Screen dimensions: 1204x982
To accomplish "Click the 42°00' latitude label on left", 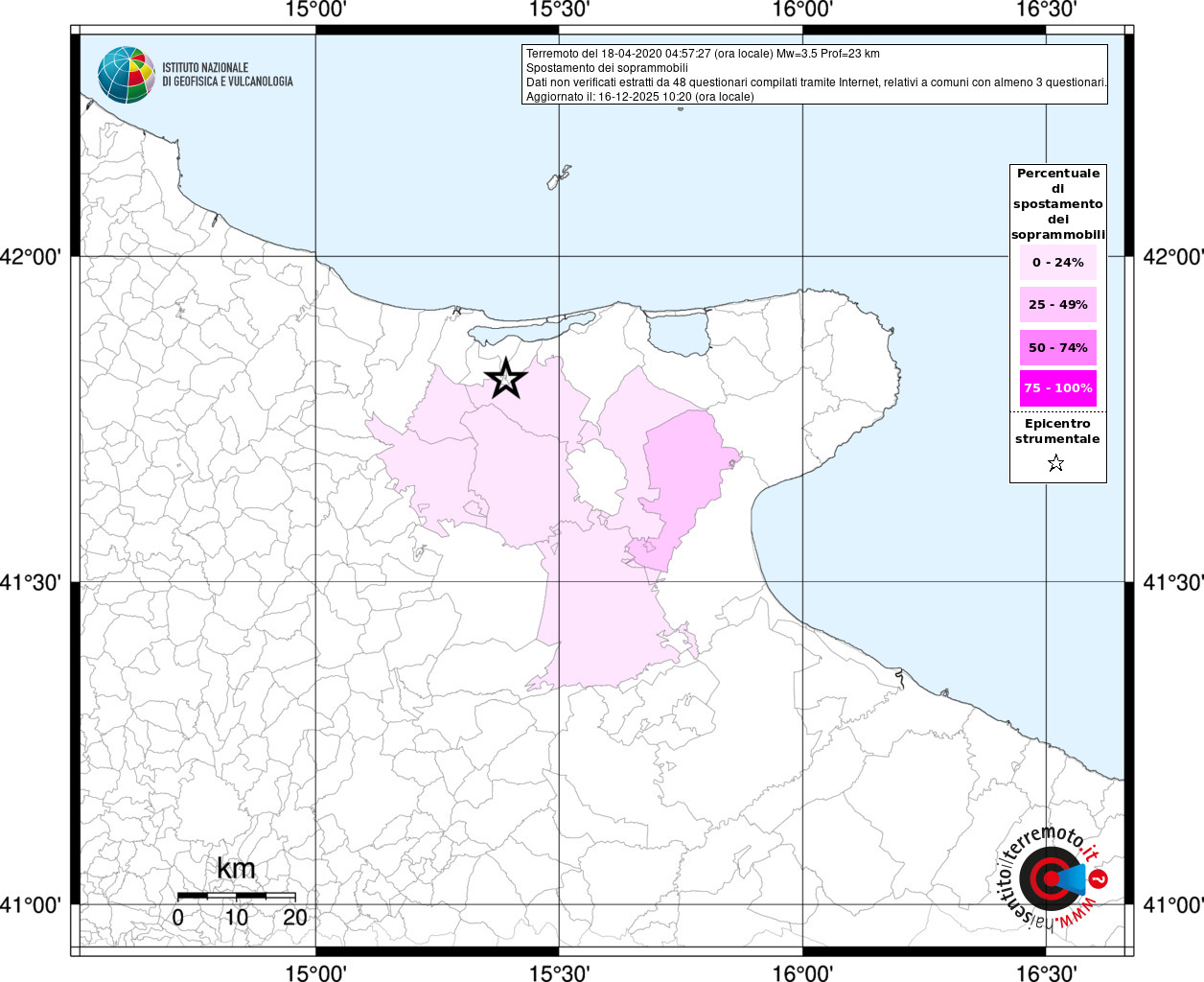I will pyautogui.click(x=35, y=257).
